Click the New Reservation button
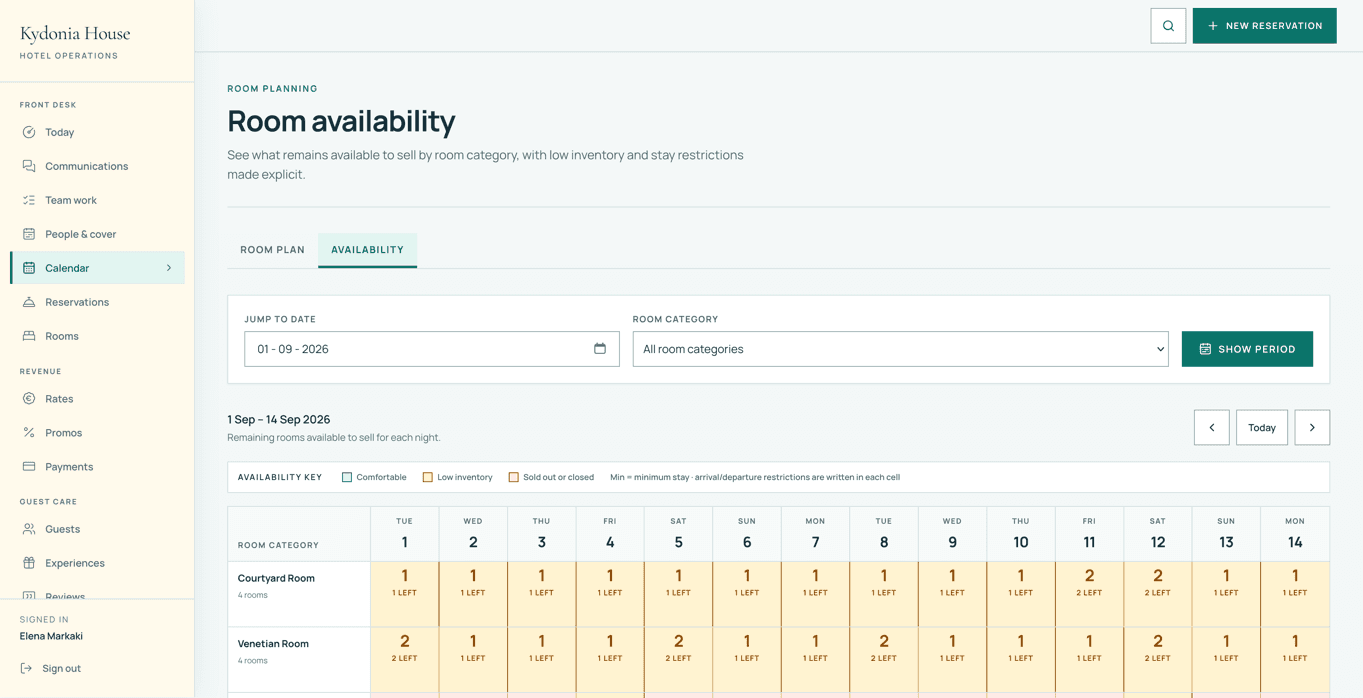 pos(1264,26)
